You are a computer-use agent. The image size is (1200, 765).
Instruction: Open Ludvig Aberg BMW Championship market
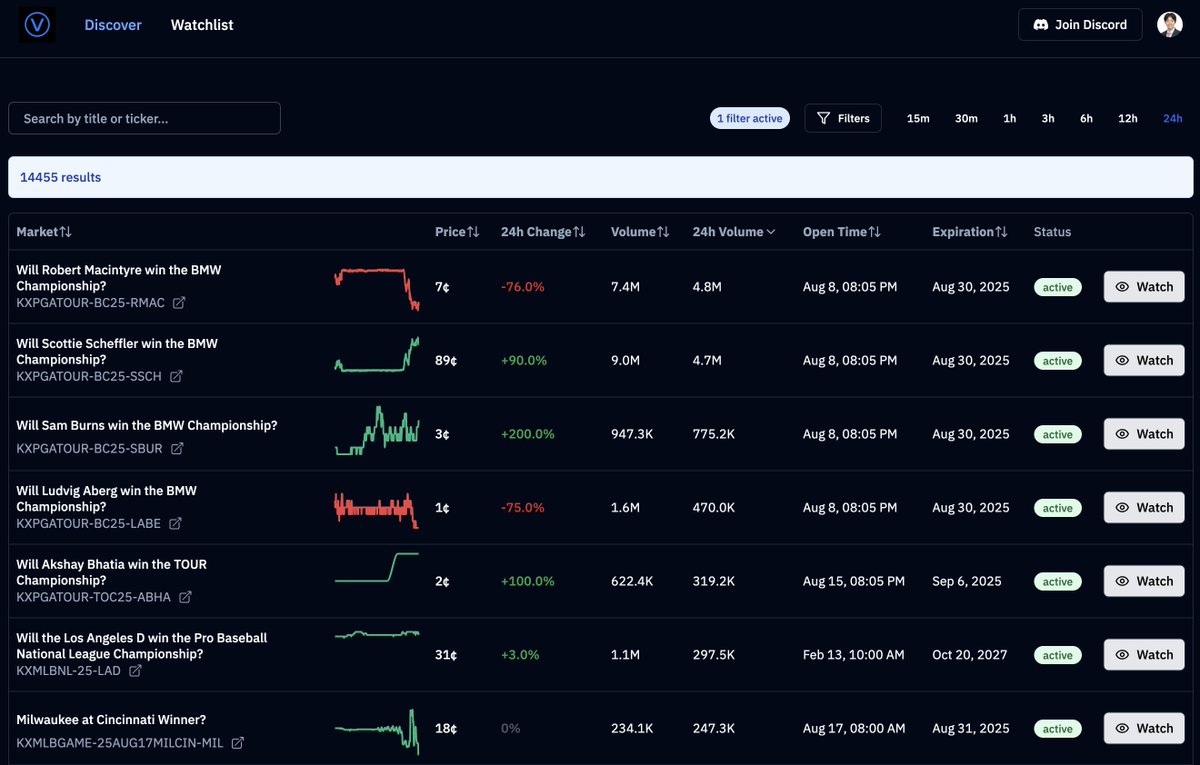pyautogui.click(x=107, y=499)
